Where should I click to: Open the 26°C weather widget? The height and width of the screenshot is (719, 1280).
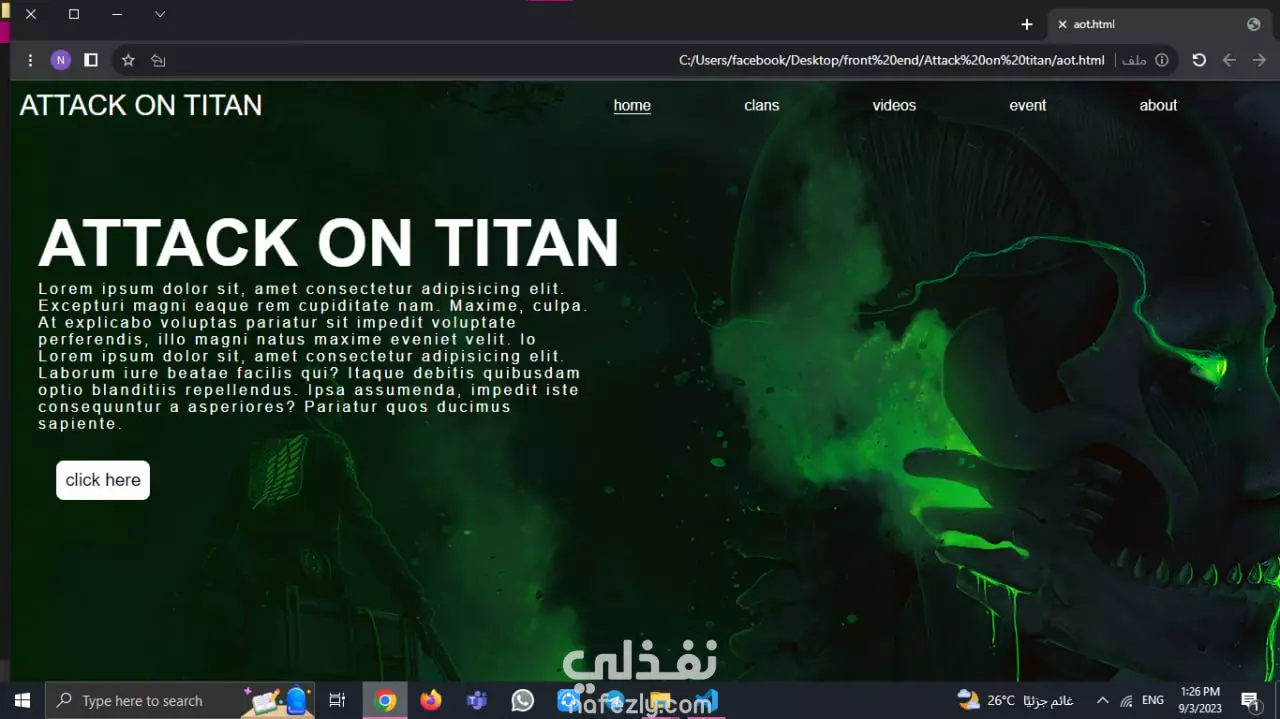point(1015,700)
